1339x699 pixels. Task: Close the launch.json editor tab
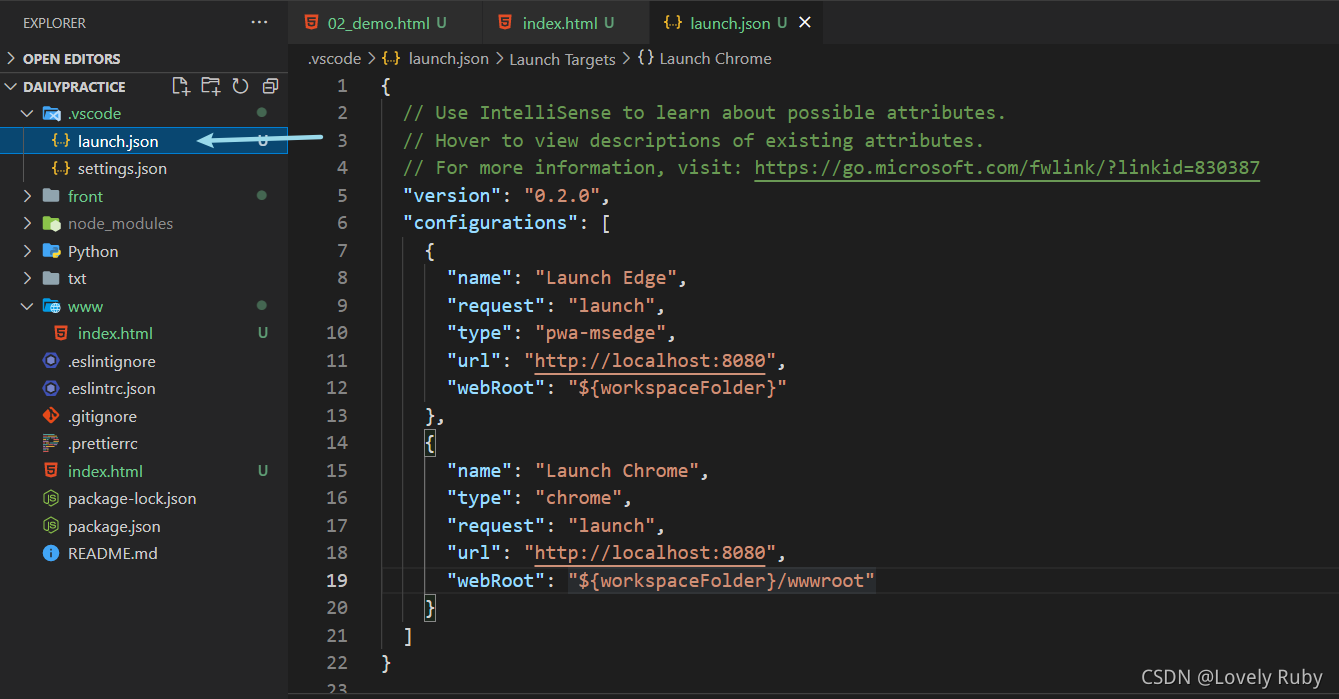click(805, 22)
